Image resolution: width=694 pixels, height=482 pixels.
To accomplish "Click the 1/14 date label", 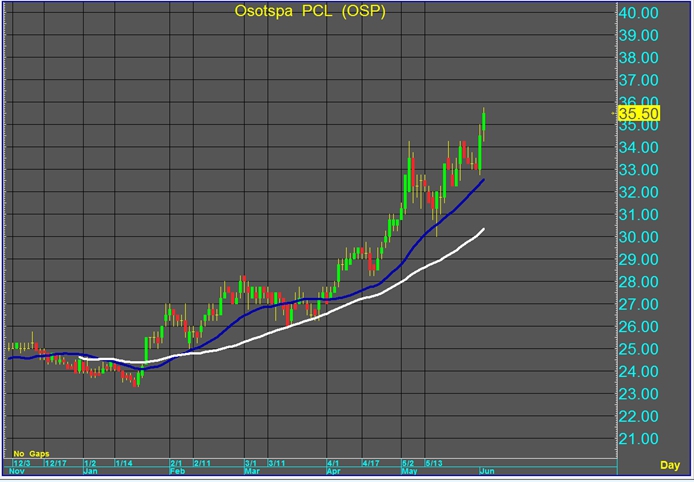I will point(124,463).
